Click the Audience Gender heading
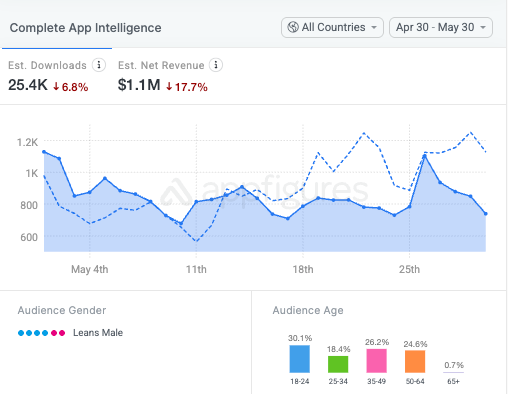Screen dimensions: 508x394 click(62, 310)
